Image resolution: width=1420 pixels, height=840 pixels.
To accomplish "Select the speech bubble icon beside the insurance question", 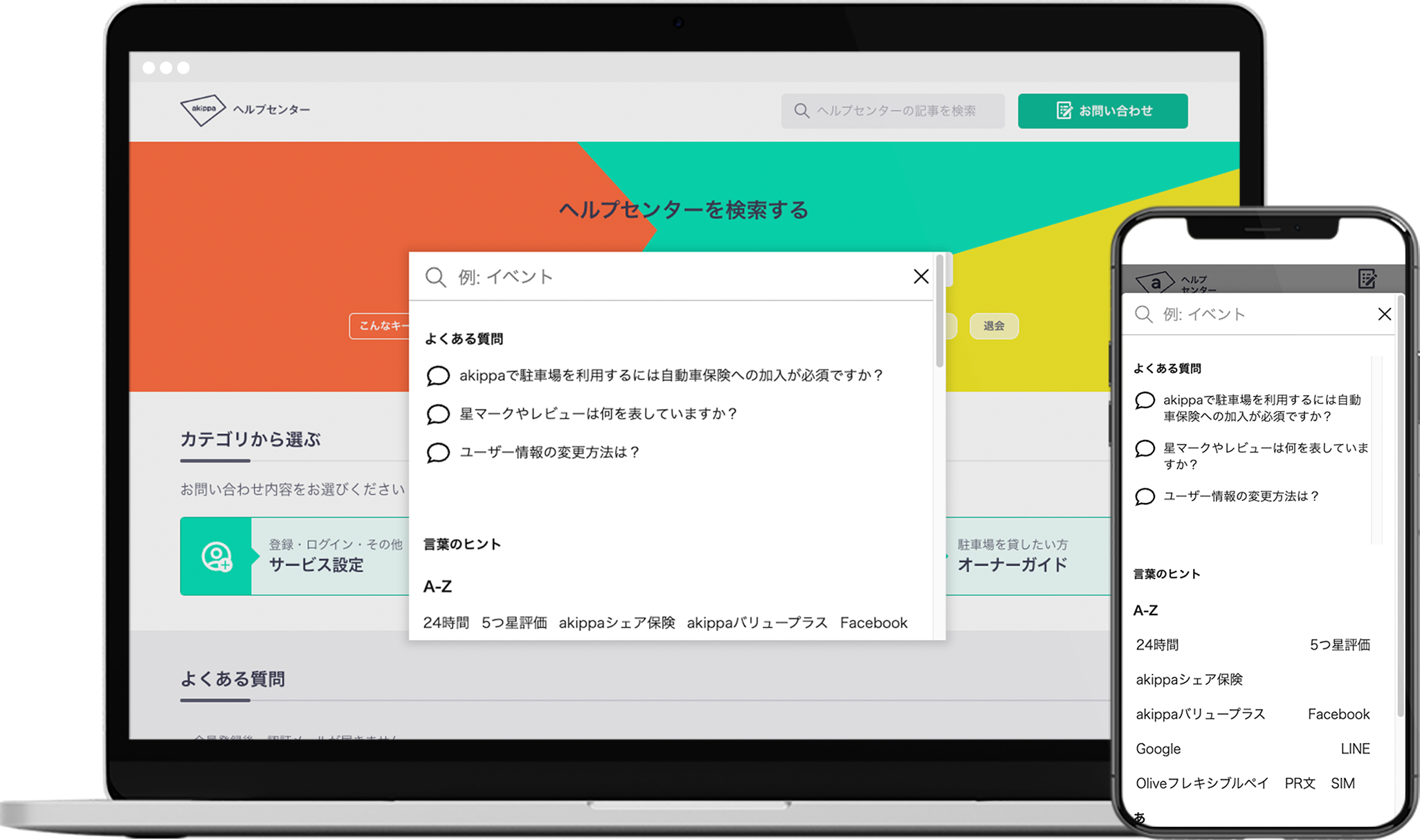I will click(437, 376).
